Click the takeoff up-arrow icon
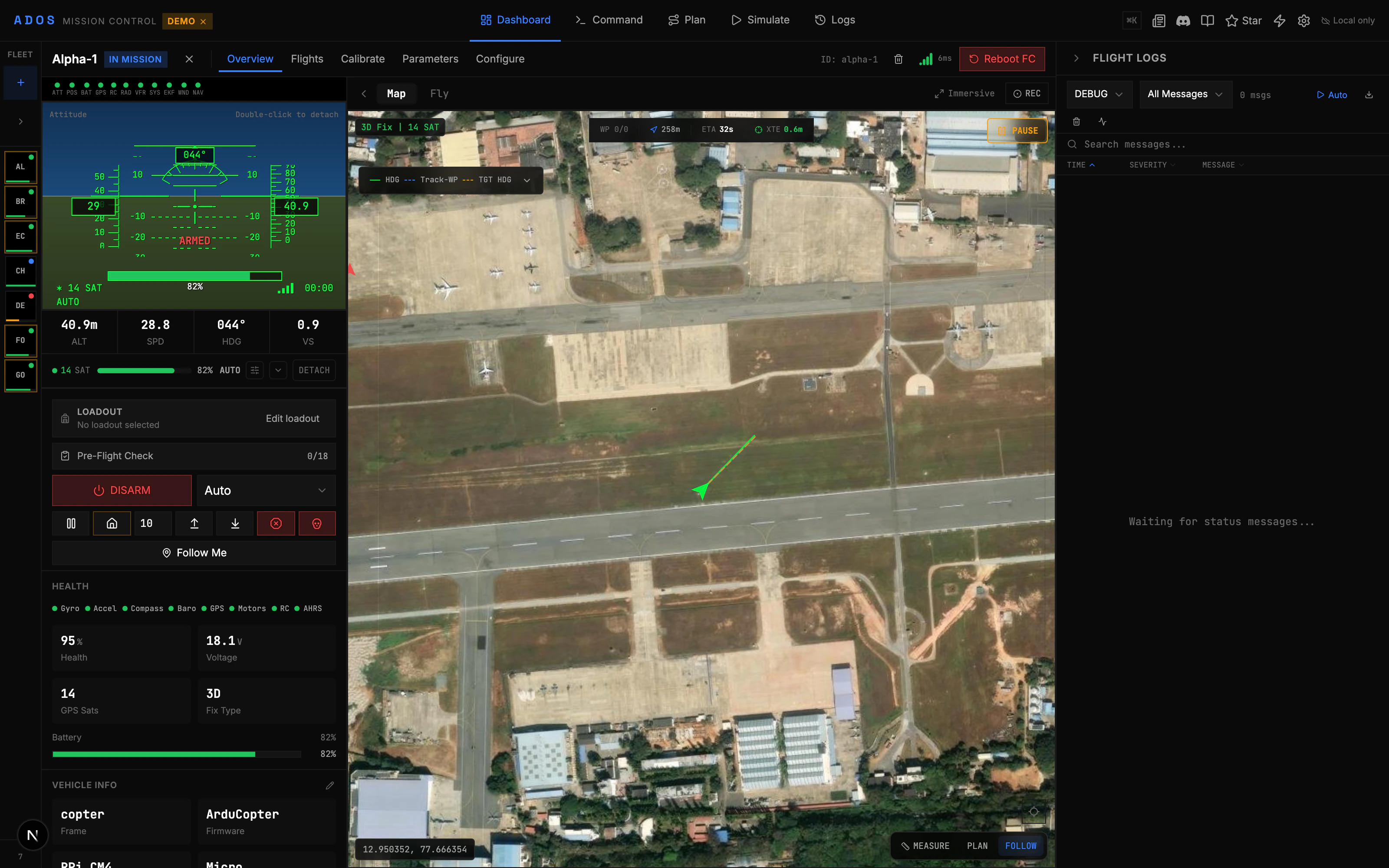Viewport: 1389px width, 868px height. (x=194, y=523)
